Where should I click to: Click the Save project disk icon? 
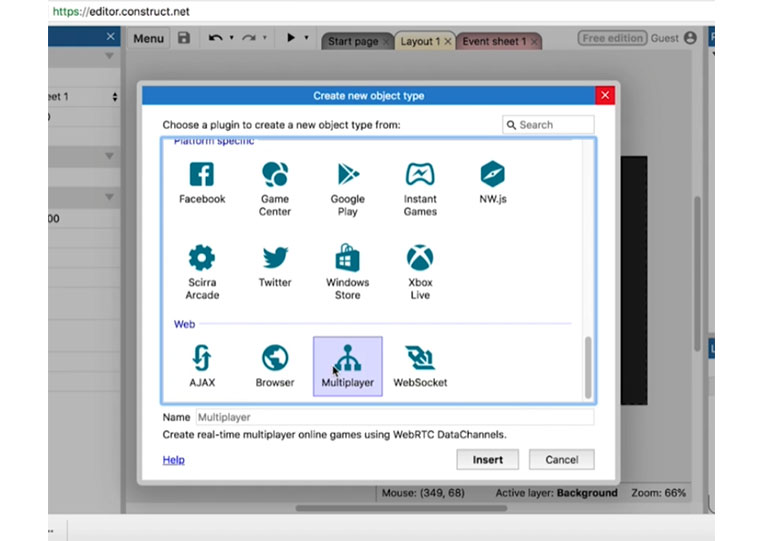coord(183,38)
